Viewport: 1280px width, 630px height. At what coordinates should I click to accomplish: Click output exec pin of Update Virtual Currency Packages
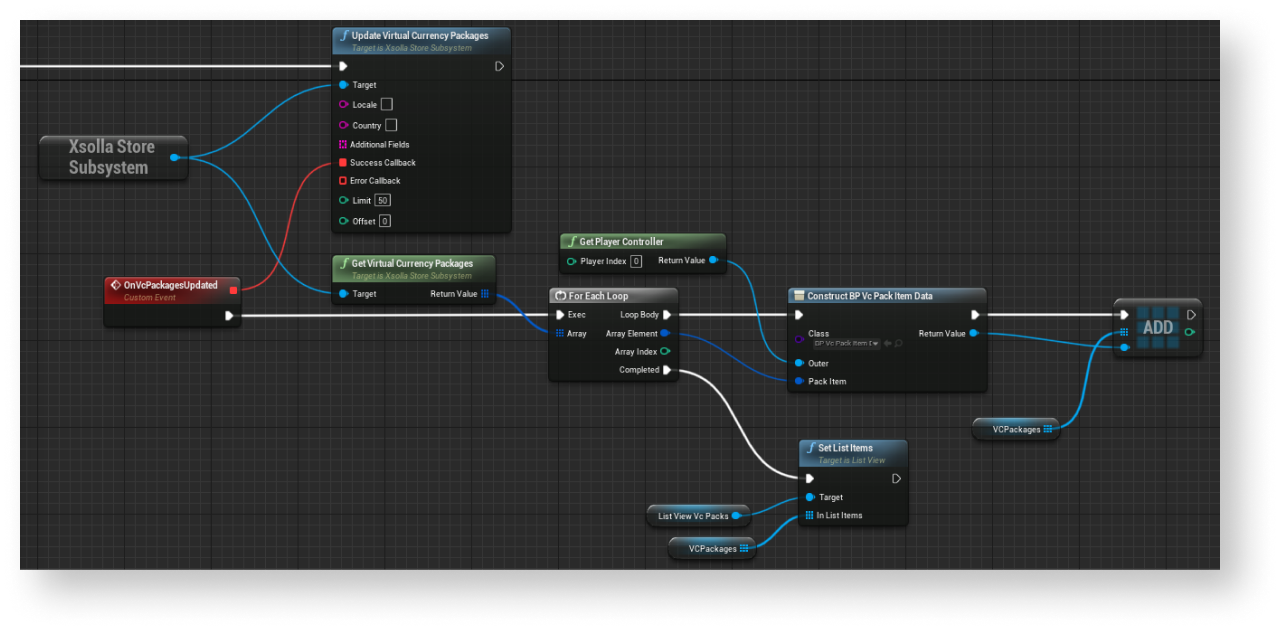click(500, 67)
